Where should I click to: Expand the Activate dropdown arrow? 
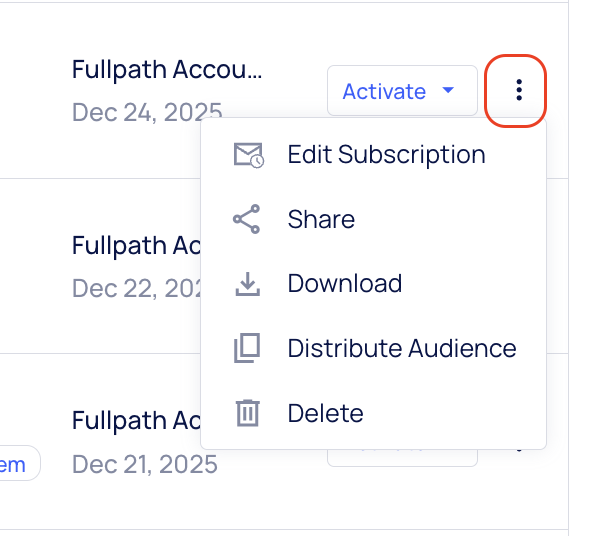pyautogui.click(x=449, y=91)
